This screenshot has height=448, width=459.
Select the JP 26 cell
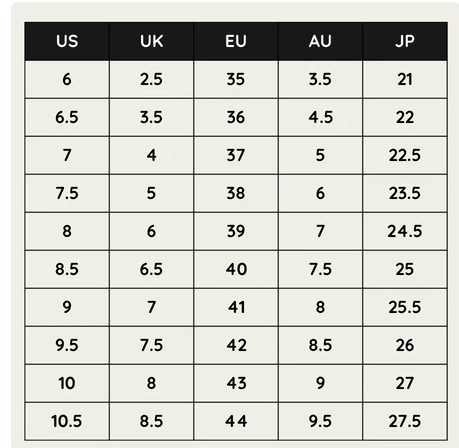coord(405,345)
